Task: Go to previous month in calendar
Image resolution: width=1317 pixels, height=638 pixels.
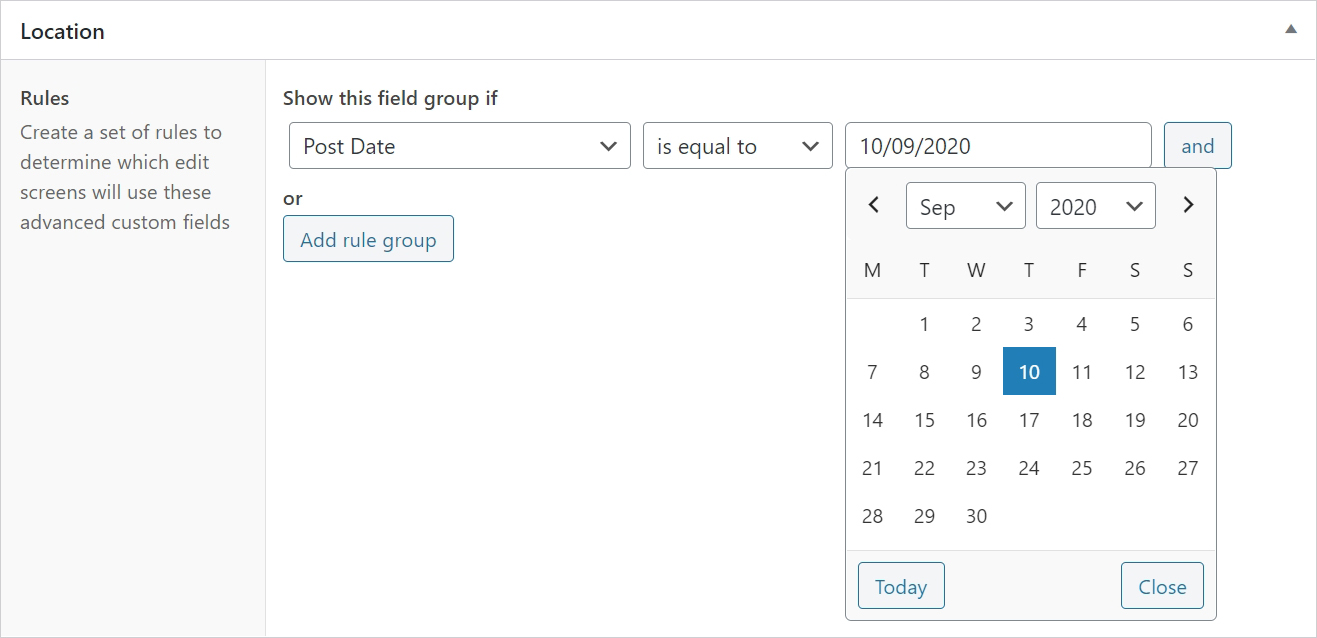Action: point(873,206)
